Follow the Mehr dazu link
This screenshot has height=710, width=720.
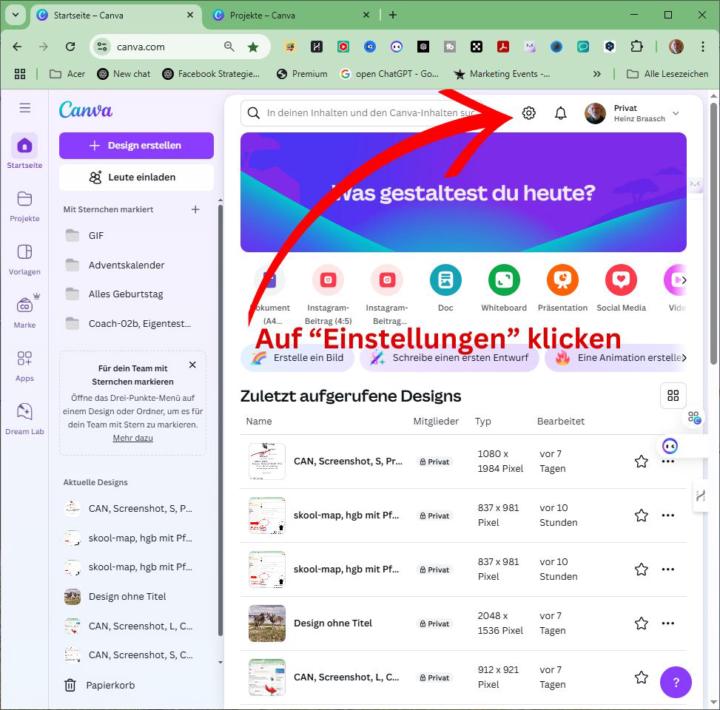[x=133, y=438]
